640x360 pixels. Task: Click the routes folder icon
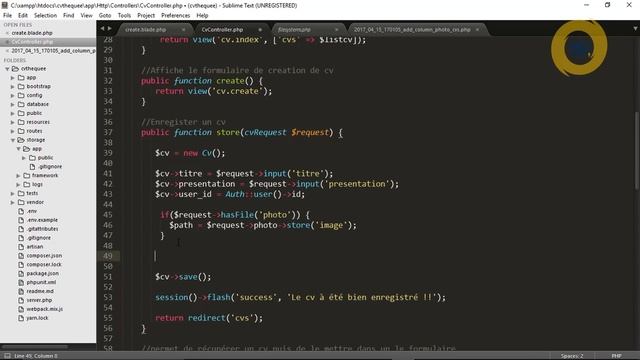pos(21,131)
